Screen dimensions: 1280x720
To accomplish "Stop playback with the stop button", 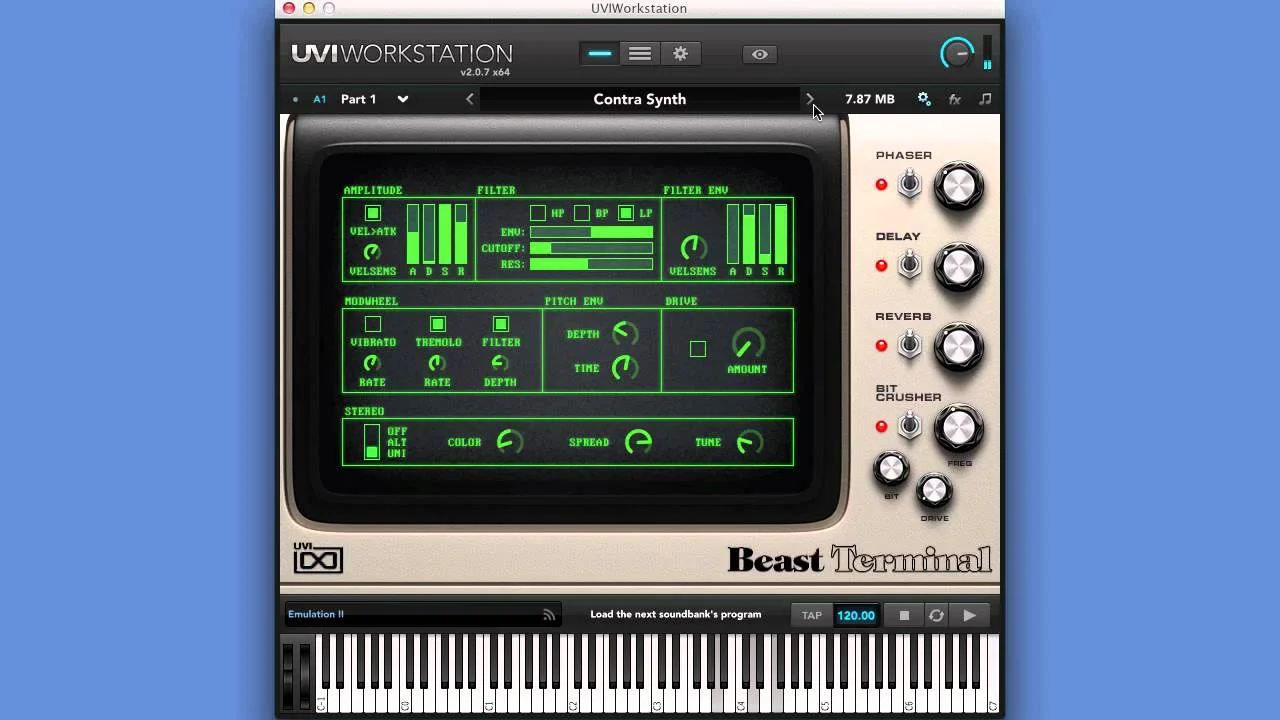I will pyautogui.click(x=904, y=615).
